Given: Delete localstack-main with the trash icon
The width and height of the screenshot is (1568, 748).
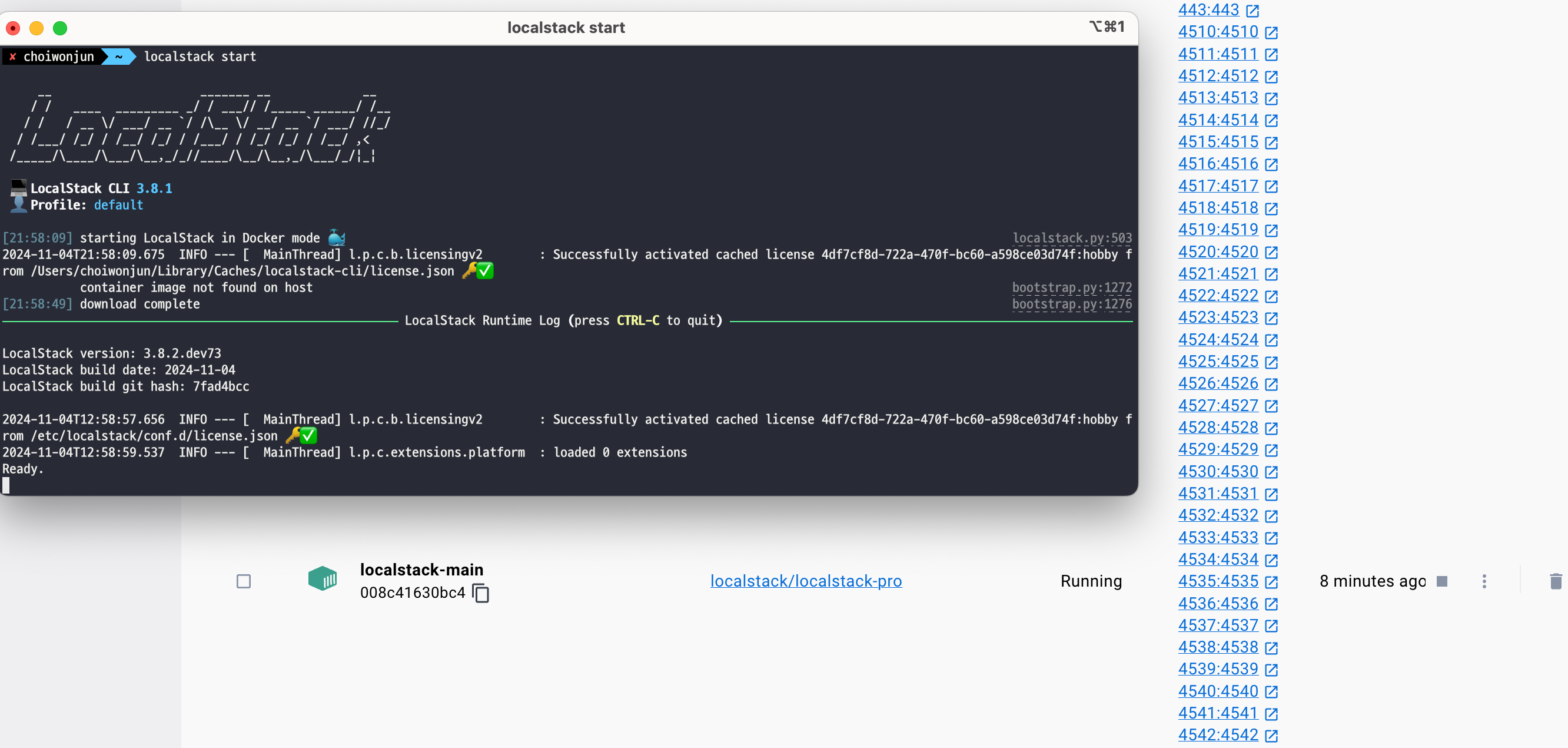Looking at the screenshot, I should 1555,581.
